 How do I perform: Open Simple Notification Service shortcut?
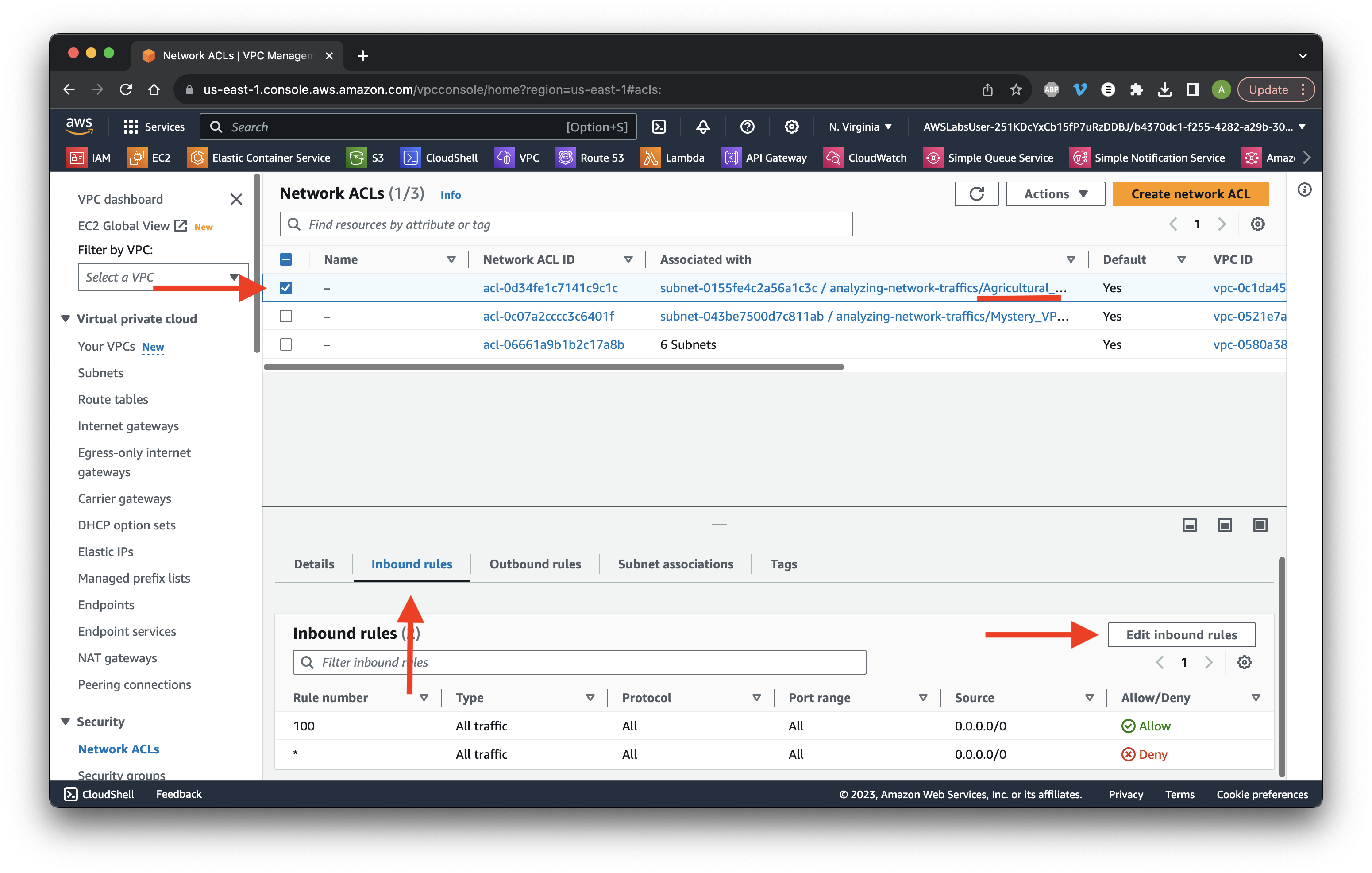[x=1148, y=158]
